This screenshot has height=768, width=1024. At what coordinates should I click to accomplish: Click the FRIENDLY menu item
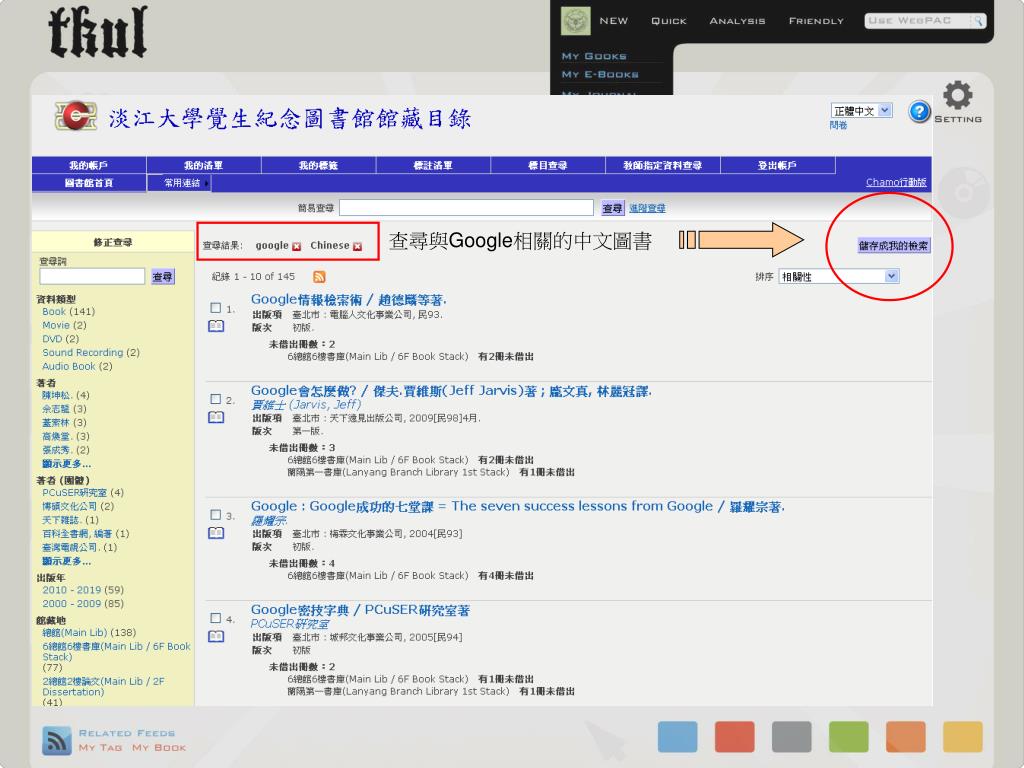[x=816, y=21]
